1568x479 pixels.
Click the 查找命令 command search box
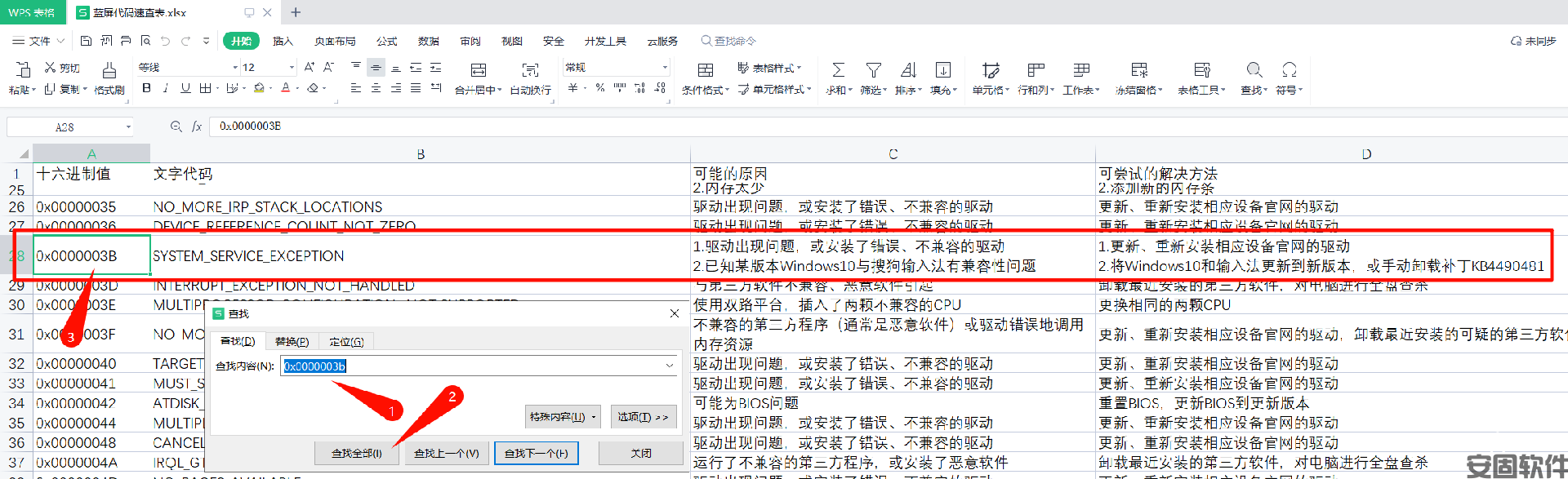coord(728,41)
